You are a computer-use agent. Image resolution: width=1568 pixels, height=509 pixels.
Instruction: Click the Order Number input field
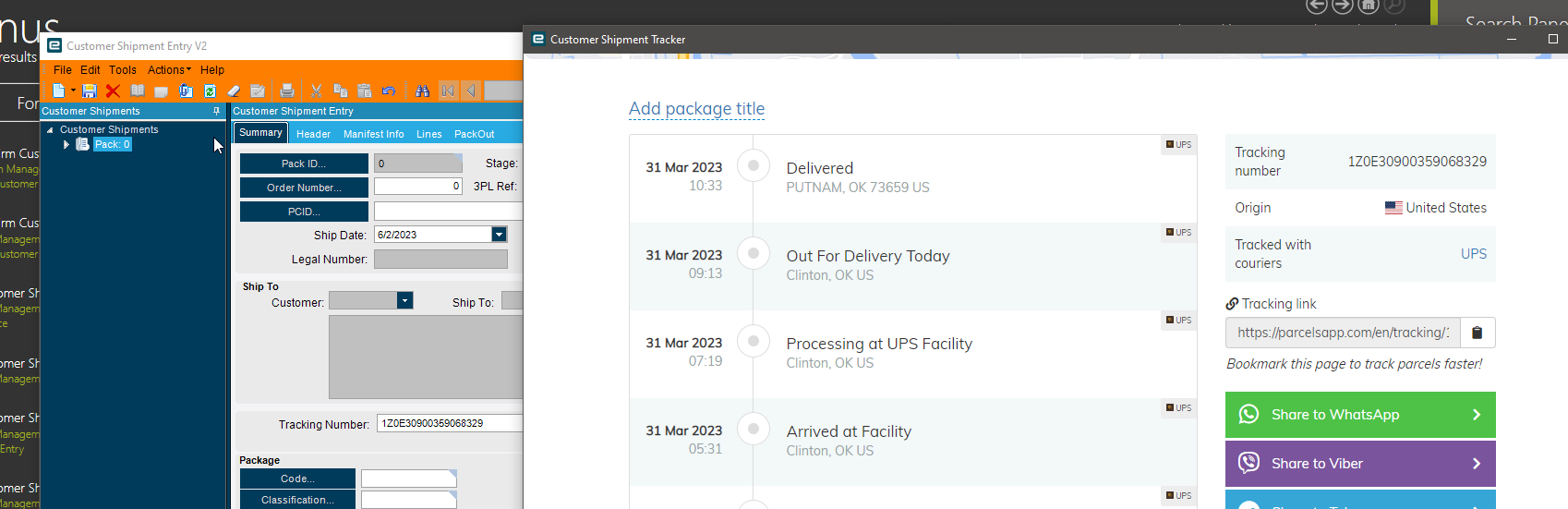click(417, 187)
